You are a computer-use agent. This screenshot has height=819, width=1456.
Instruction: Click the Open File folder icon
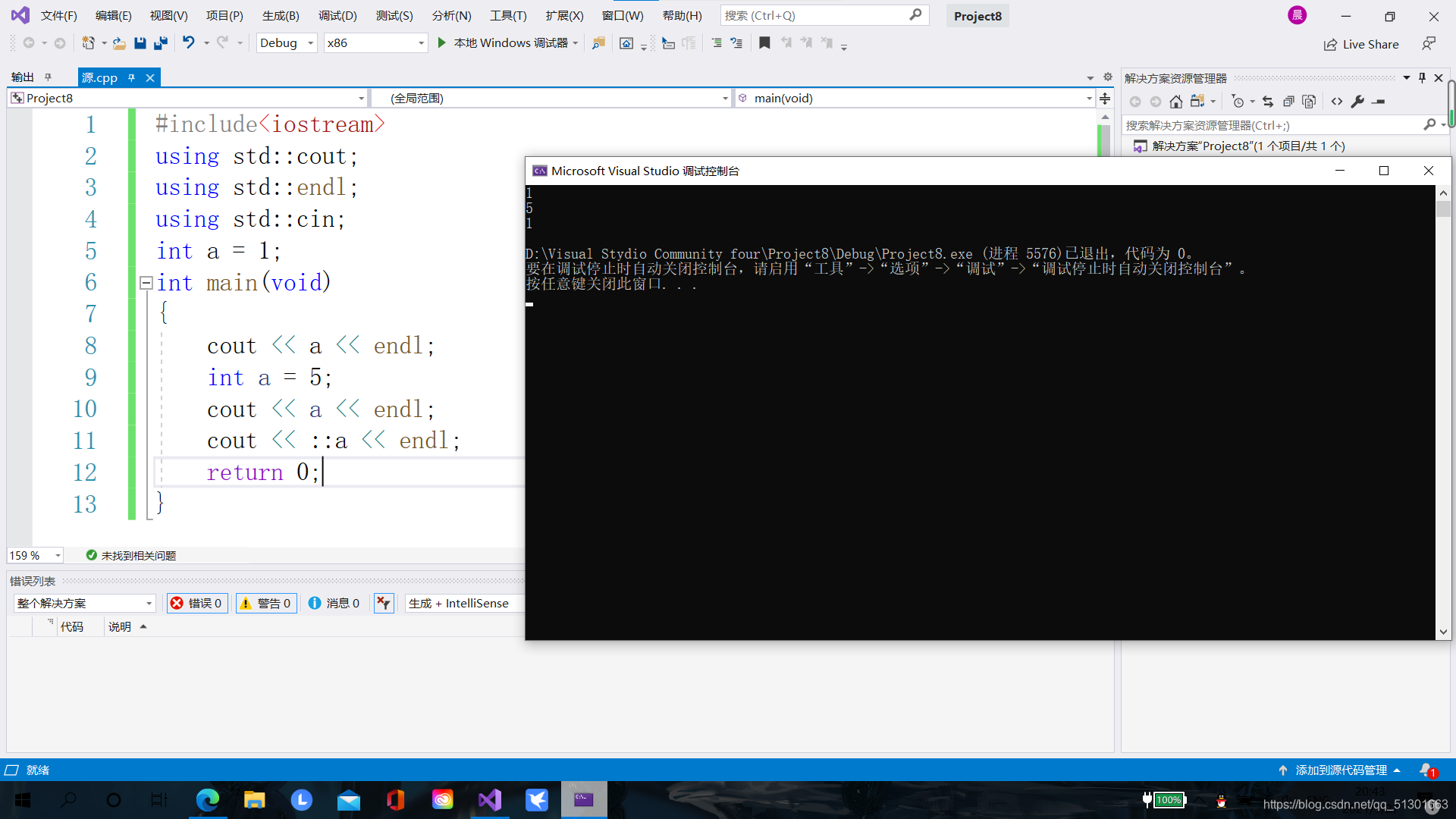pos(119,43)
